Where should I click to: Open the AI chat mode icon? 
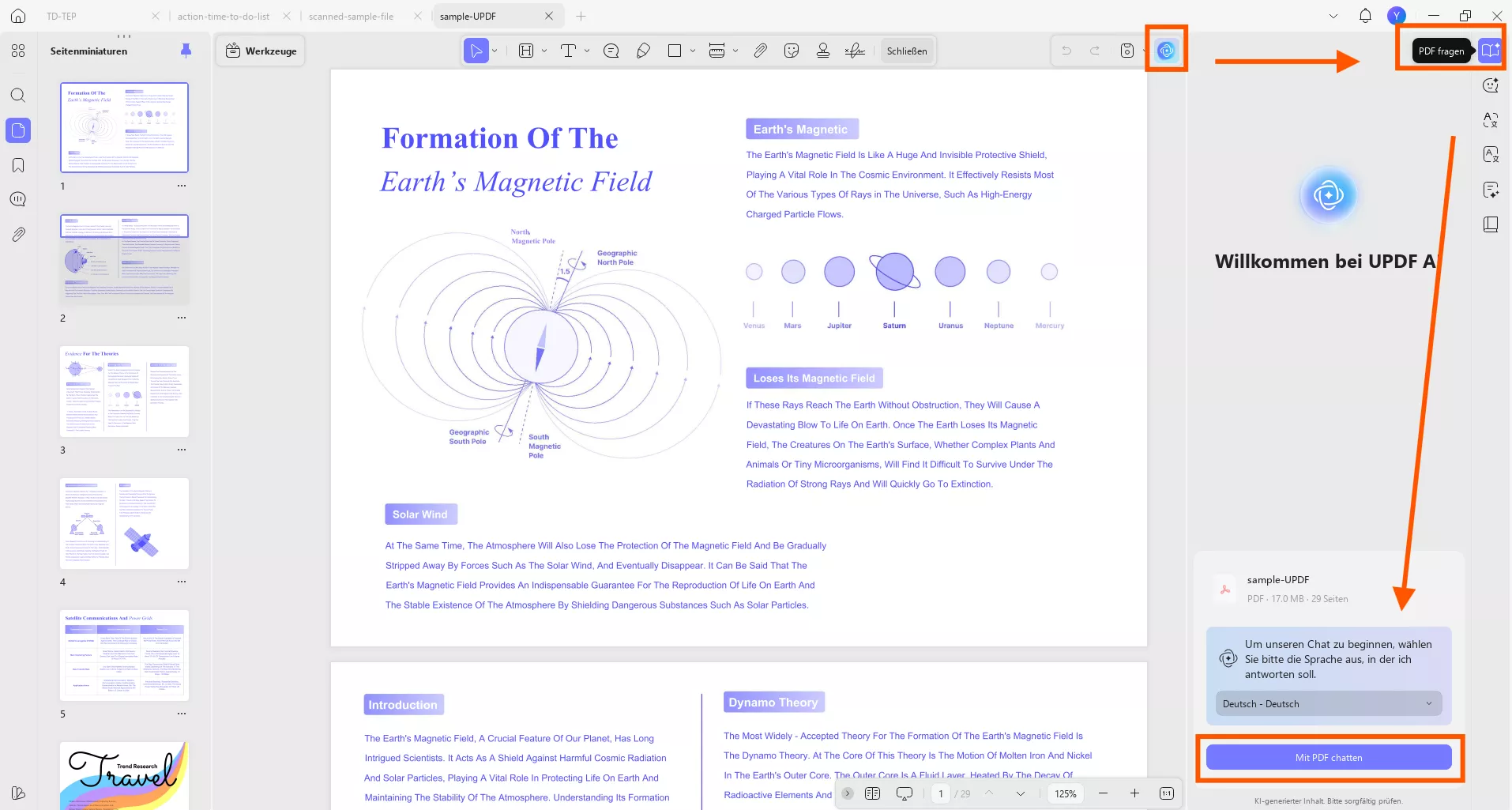click(1491, 85)
